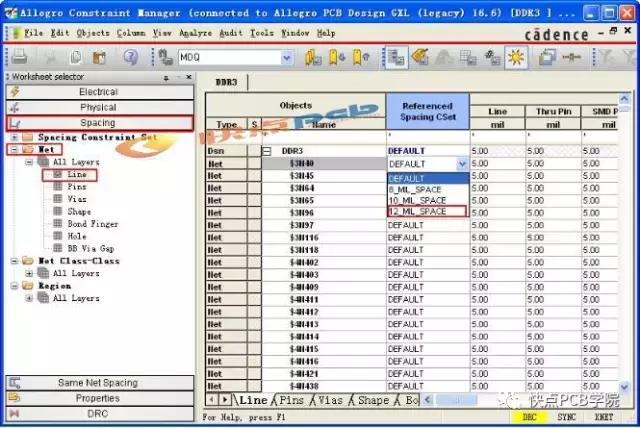Click the spreadsheet grid toolbar icon
The height and width of the screenshot is (428, 640).
468,57
